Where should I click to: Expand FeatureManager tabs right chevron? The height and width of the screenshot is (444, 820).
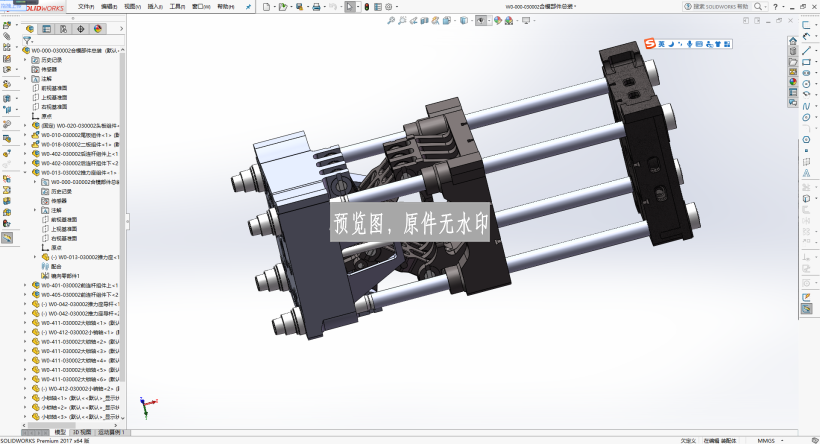click(x=121, y=29)
